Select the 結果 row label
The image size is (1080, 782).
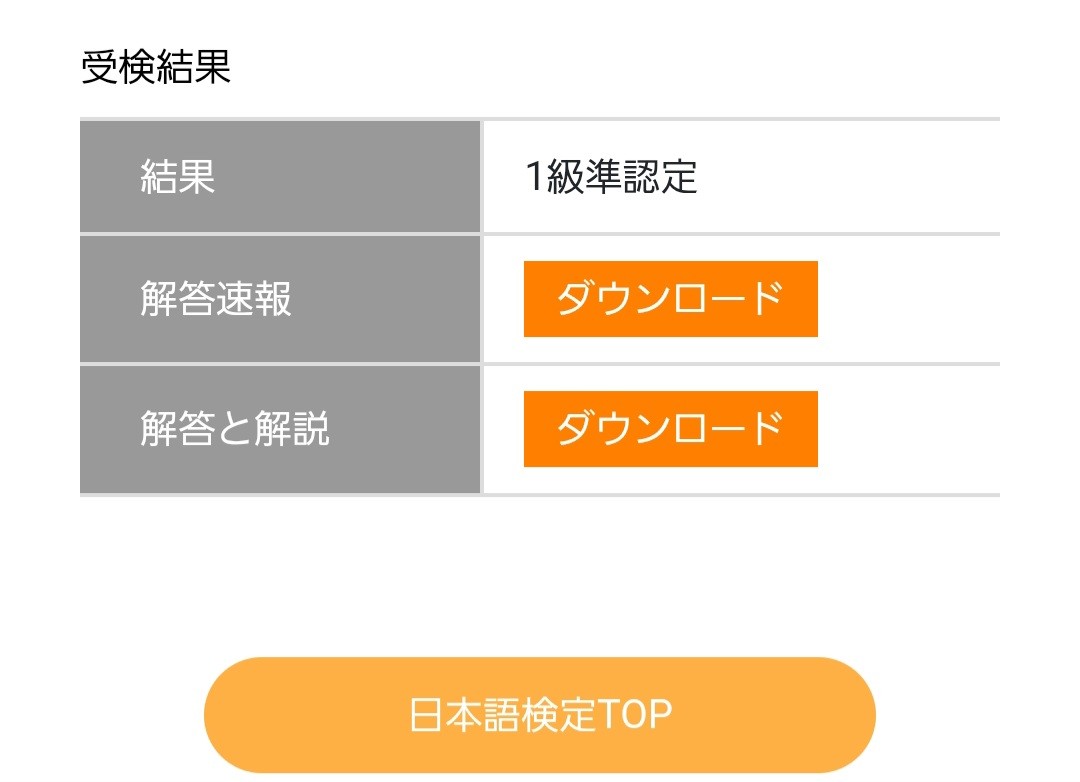tap(178, 177)
